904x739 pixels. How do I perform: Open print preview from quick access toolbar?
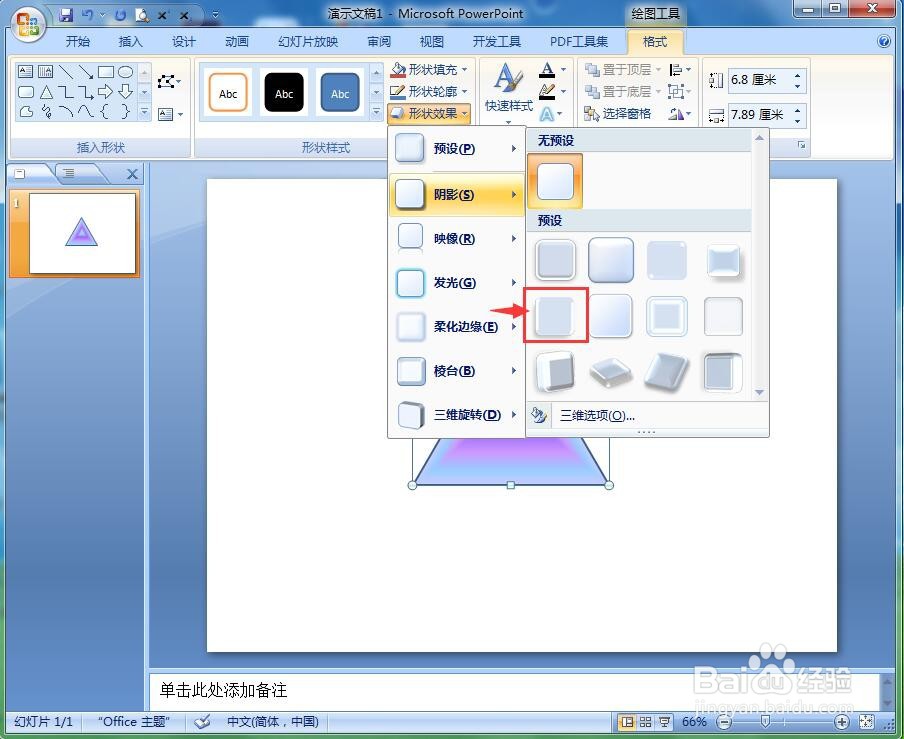coord(142,15)
